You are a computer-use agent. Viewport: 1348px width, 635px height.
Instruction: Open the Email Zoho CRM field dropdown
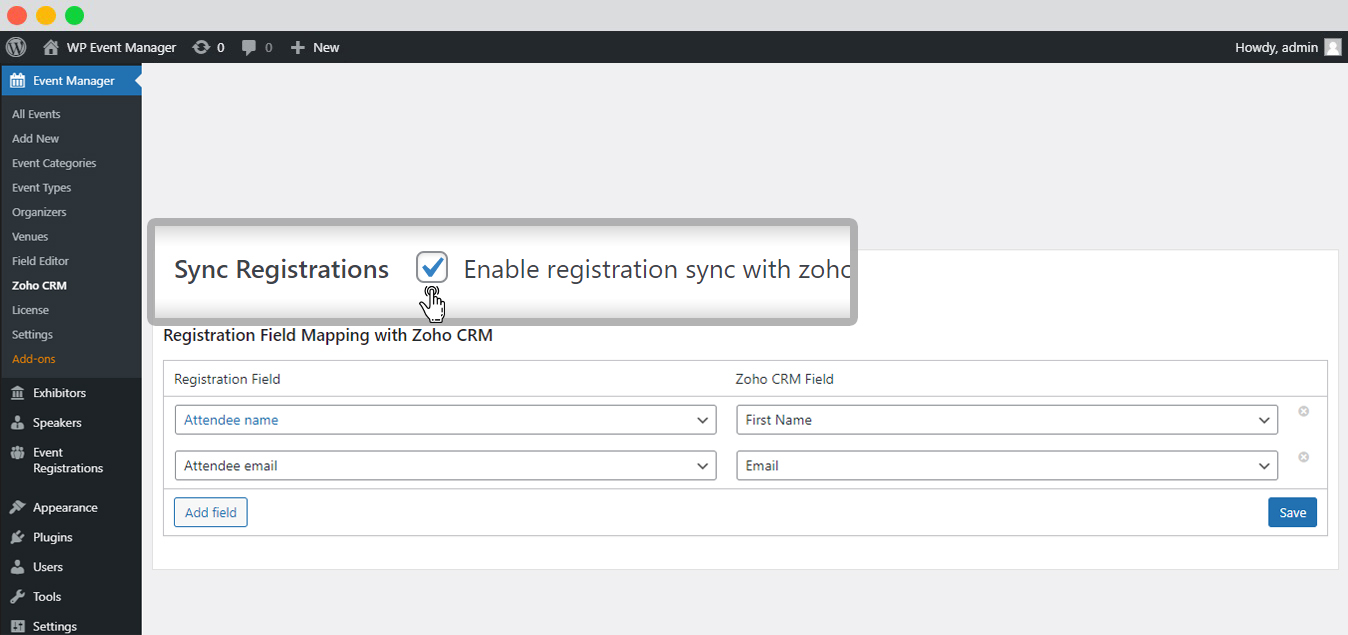tap(1007, 466)
